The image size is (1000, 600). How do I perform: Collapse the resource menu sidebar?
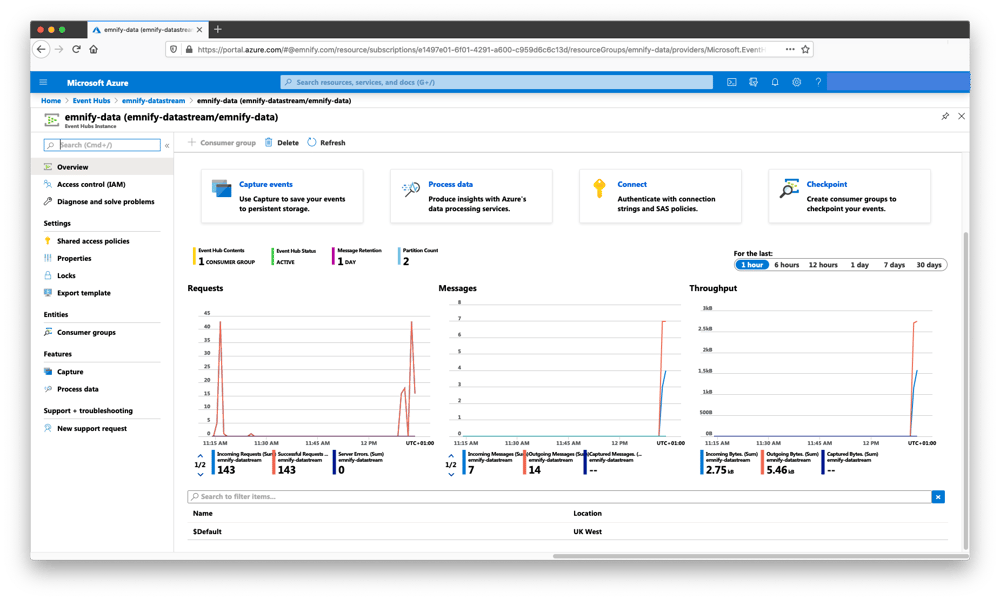tap(167, 145)
